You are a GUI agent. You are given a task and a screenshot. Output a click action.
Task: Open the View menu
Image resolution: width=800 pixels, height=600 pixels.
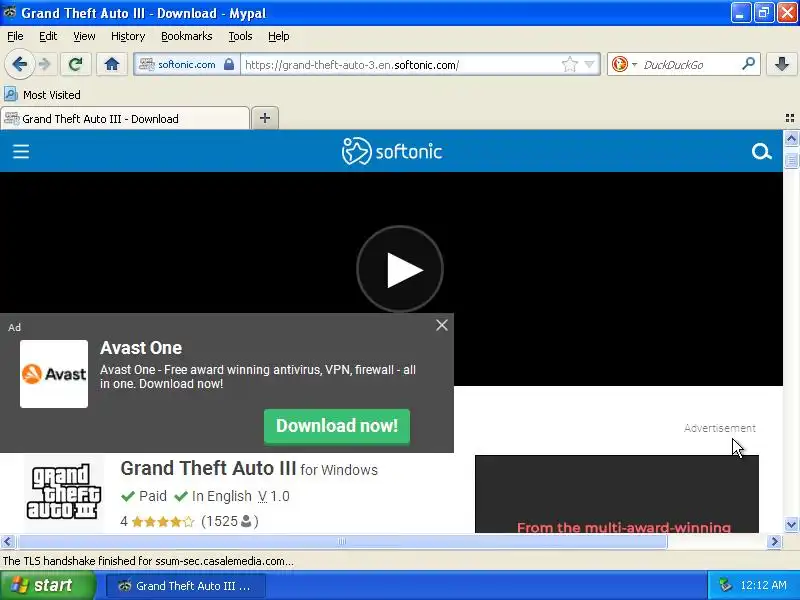coord(84,36)
